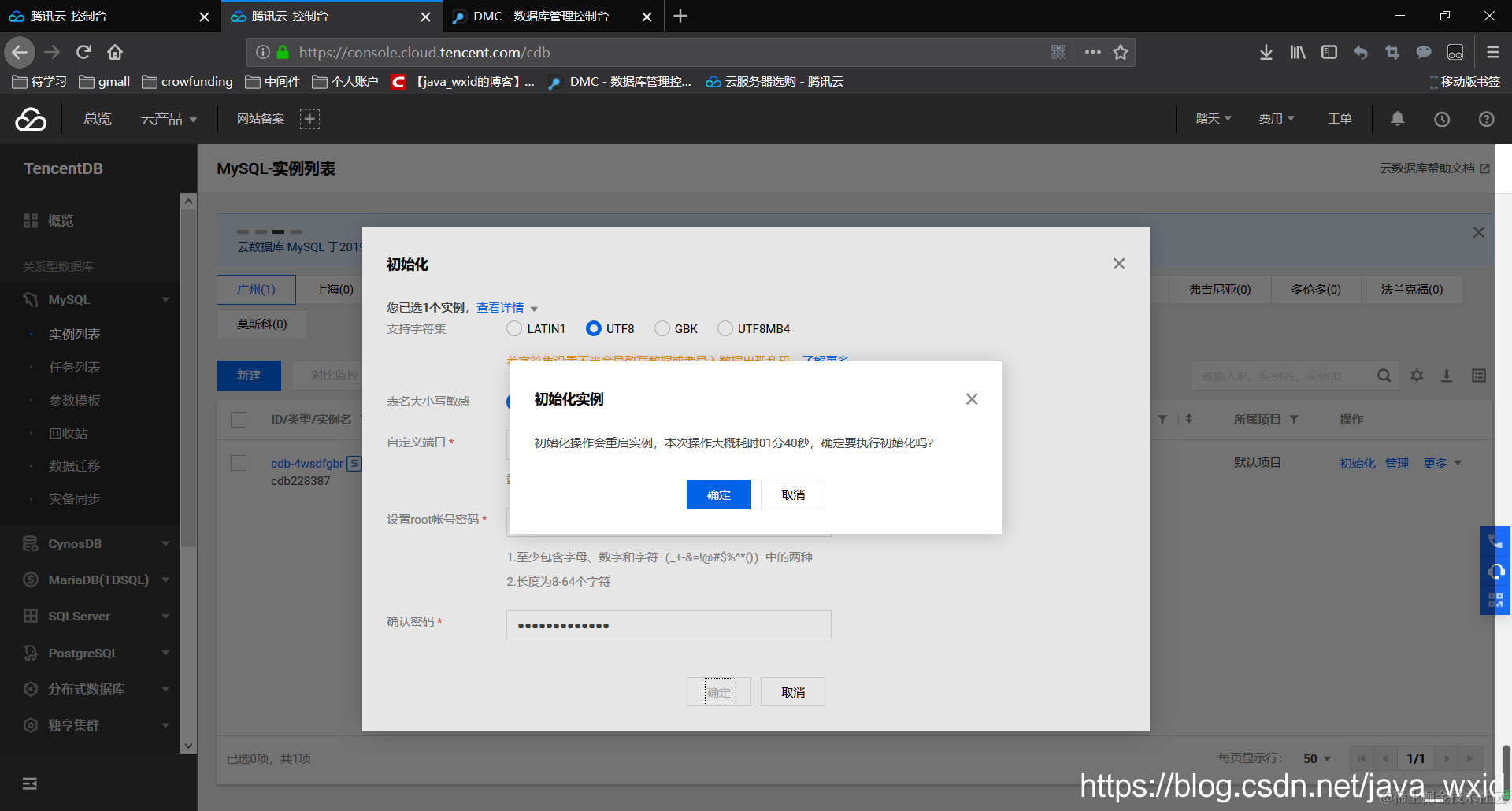Select the LATIN1 charset radio button
The height and width of the screenshot is (811, 1512).
(514, 328)
